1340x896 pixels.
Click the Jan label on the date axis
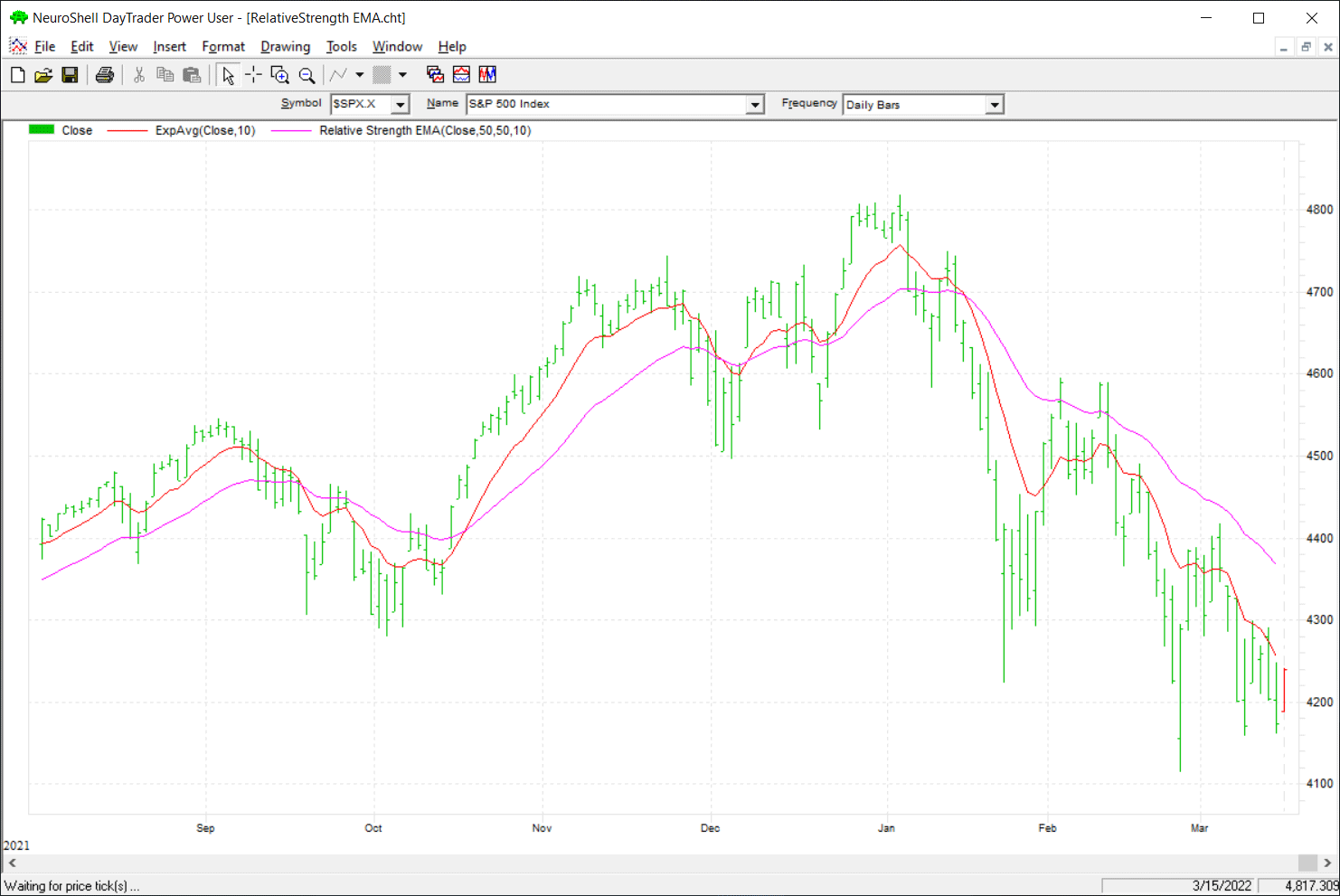coord(886,828)
